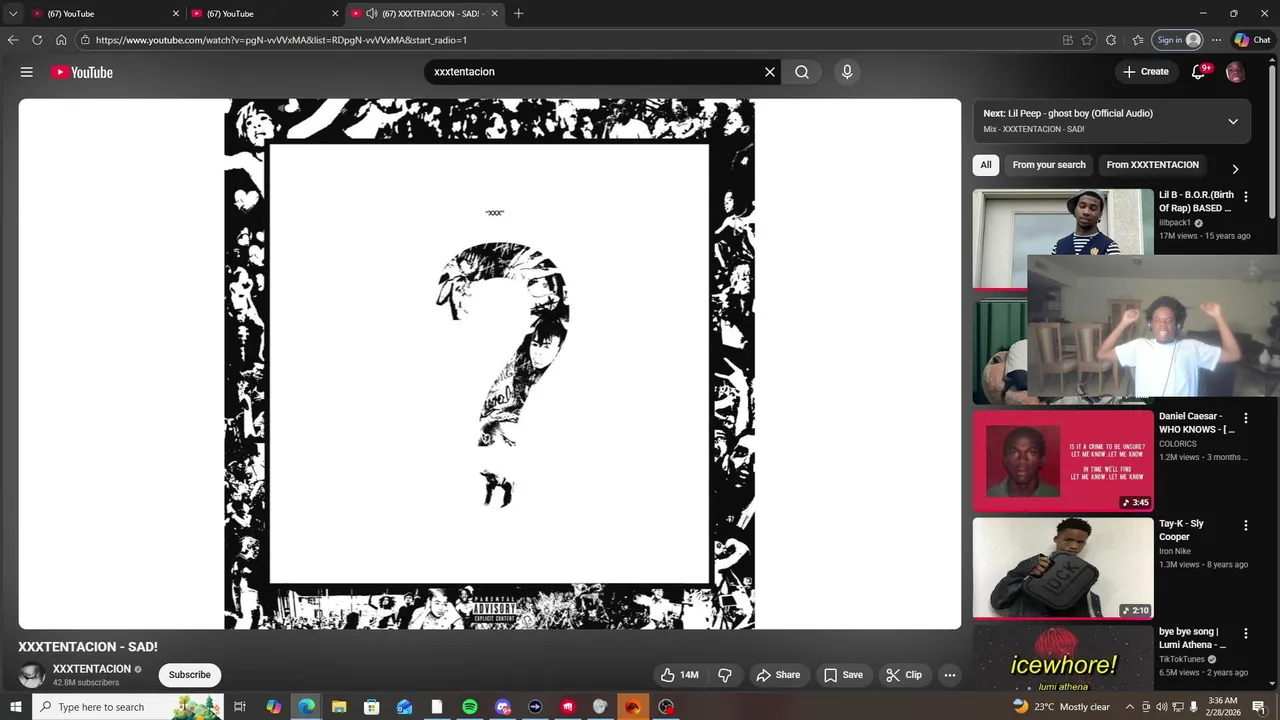Go back in the browser

tap(13, 40)
